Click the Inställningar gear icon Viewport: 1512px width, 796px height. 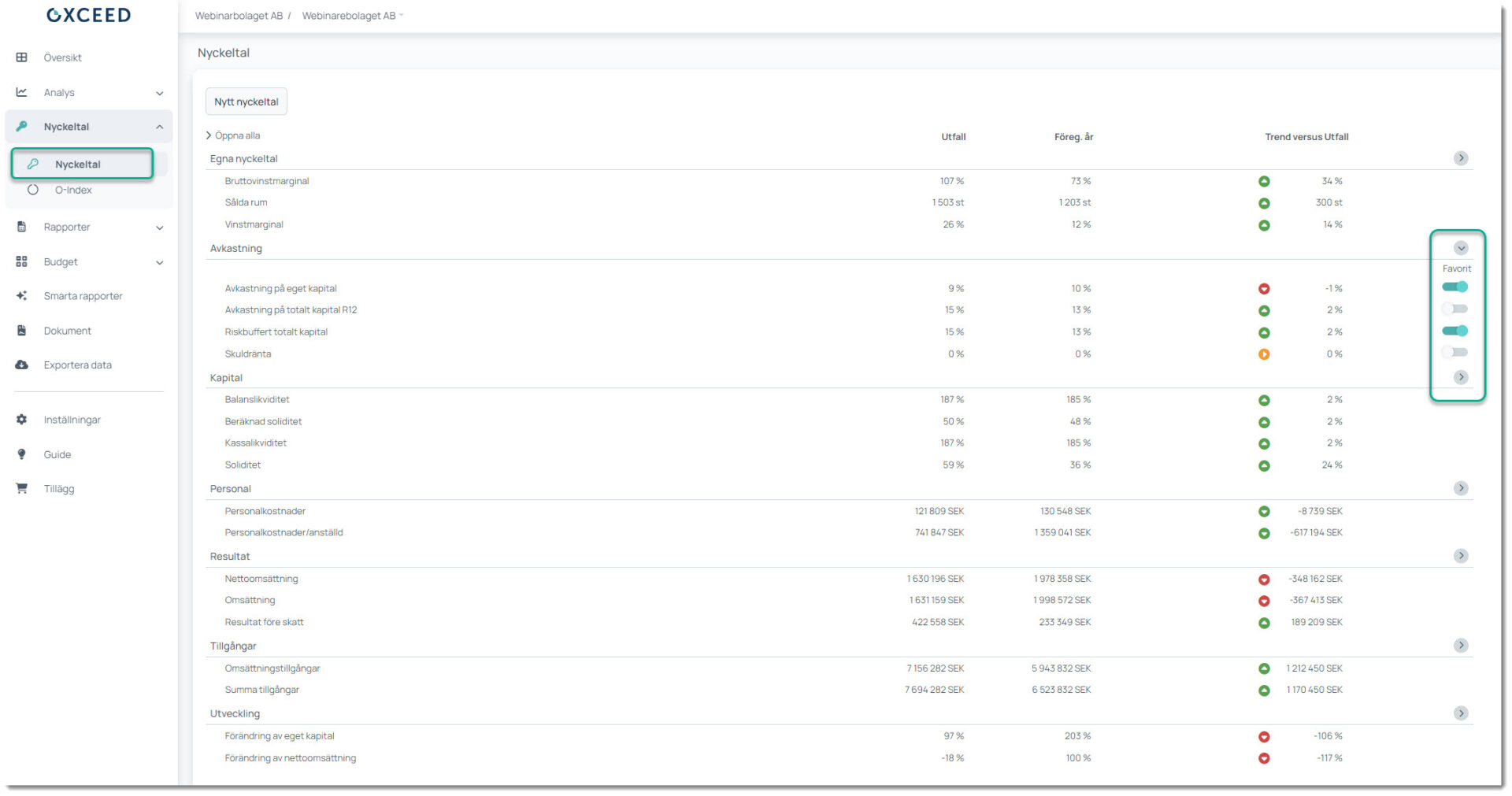pos(21,420)
